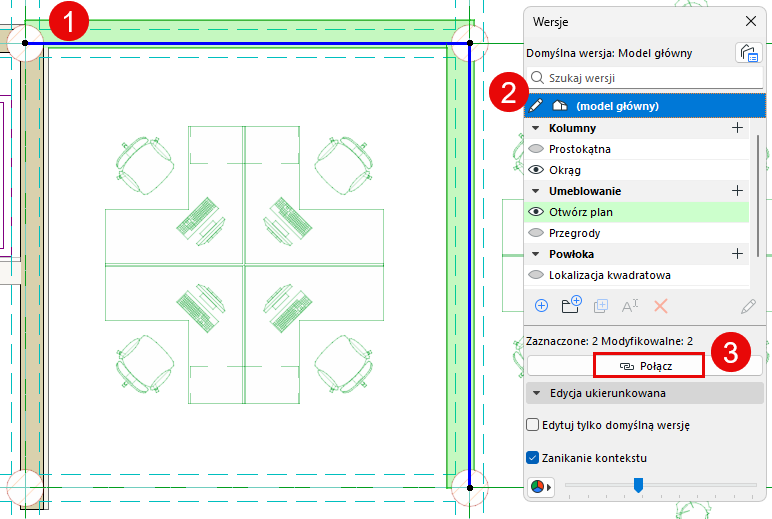The image size is (772, 519).
Task: Collapse the Umeblowanie group
Action: 536,191
